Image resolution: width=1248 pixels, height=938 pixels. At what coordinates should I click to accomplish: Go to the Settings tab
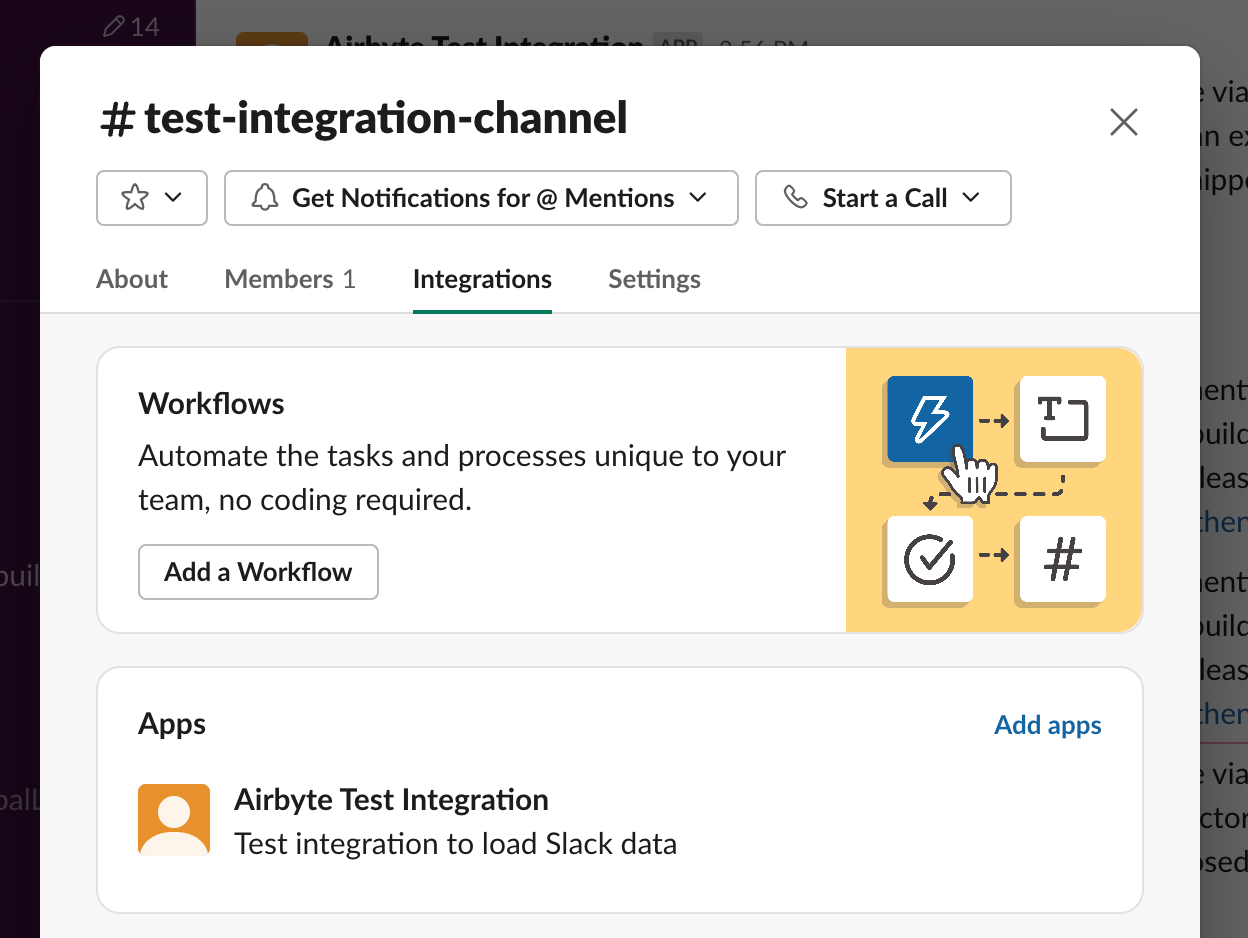point(654,279)
